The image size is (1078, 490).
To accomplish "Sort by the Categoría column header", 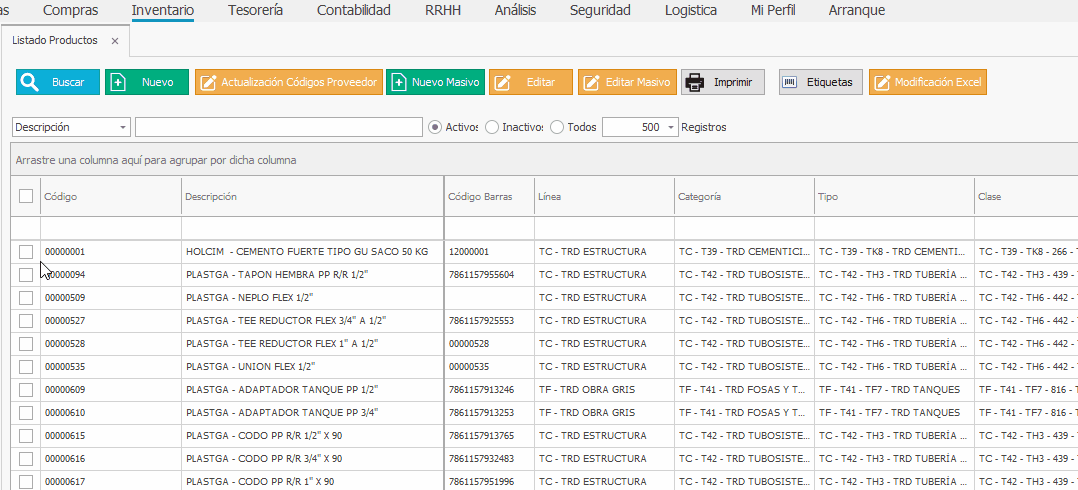I will (x=745, y=197).
